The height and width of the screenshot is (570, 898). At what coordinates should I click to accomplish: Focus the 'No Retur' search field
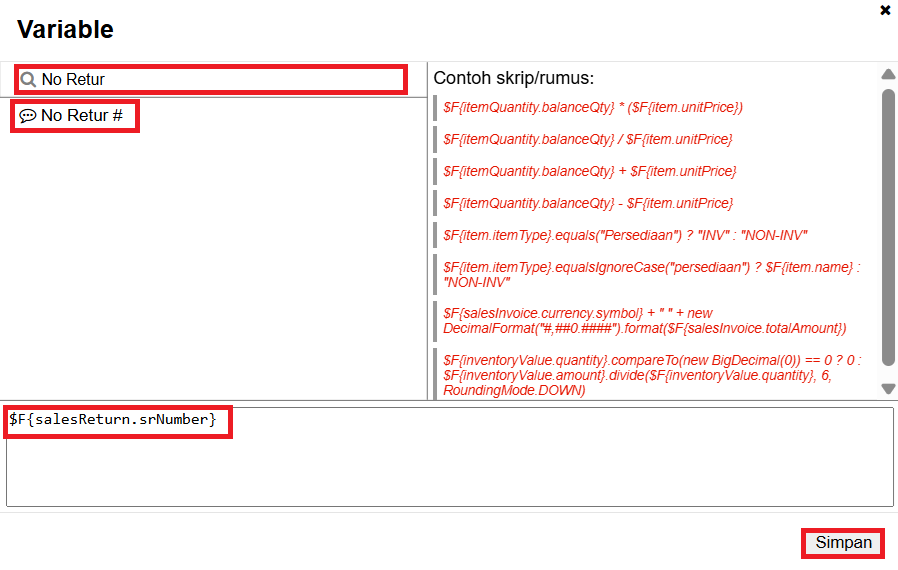point(220,79)
